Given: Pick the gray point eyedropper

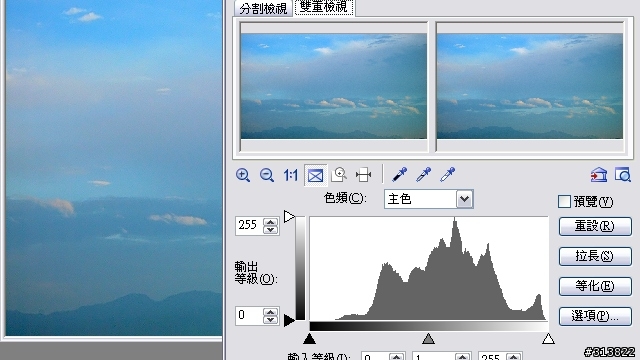Looking at the screenshot, I should click(423, 175).
